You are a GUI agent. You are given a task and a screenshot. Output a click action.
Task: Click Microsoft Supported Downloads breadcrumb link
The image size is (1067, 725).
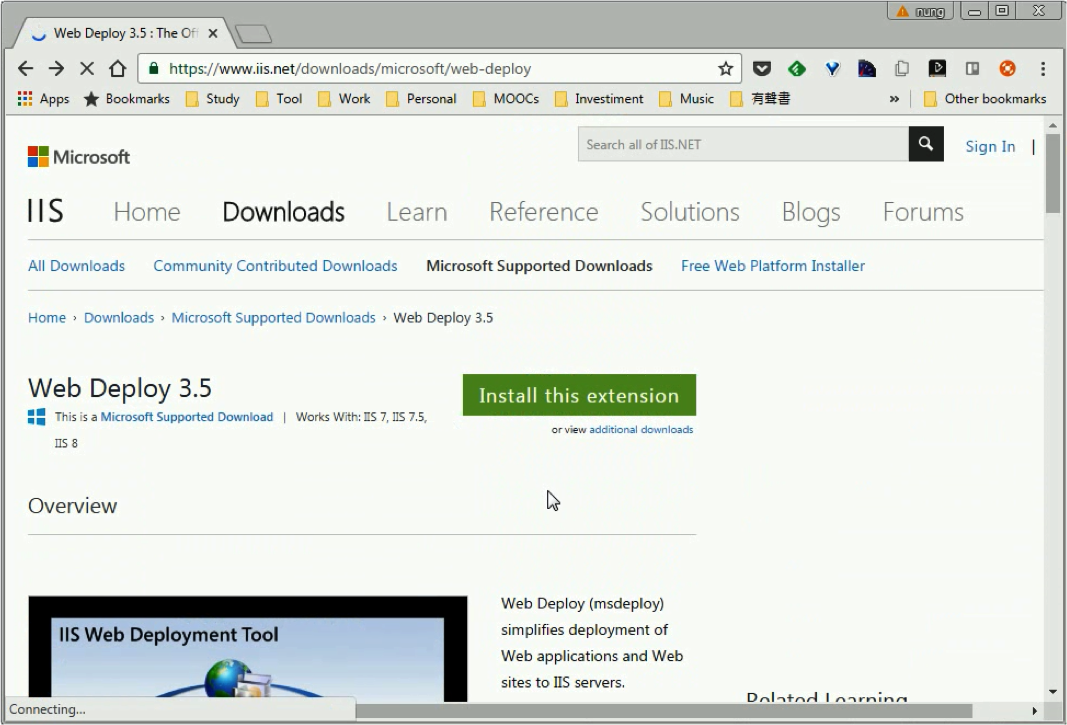click(274, 318)
